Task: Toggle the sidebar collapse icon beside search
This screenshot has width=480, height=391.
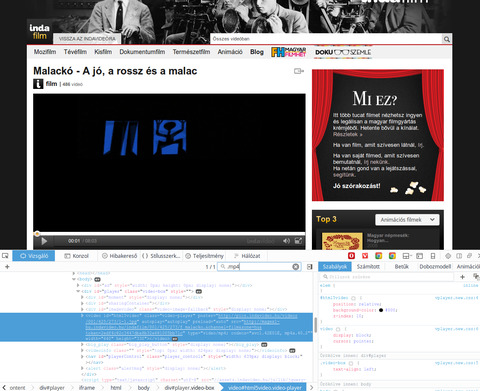Action: pos(309,267)
